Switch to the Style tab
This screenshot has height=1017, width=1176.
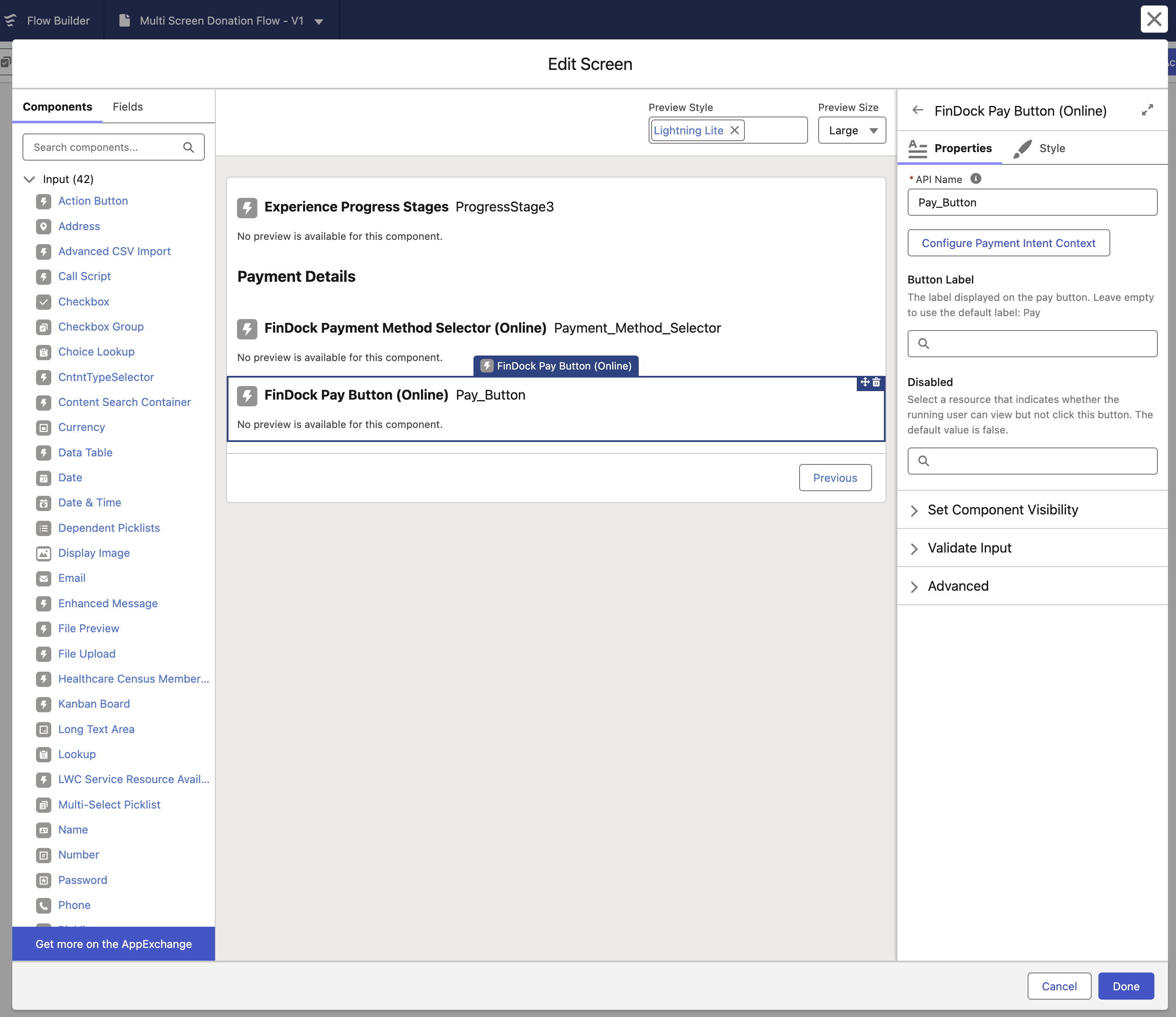(1039, 149)
